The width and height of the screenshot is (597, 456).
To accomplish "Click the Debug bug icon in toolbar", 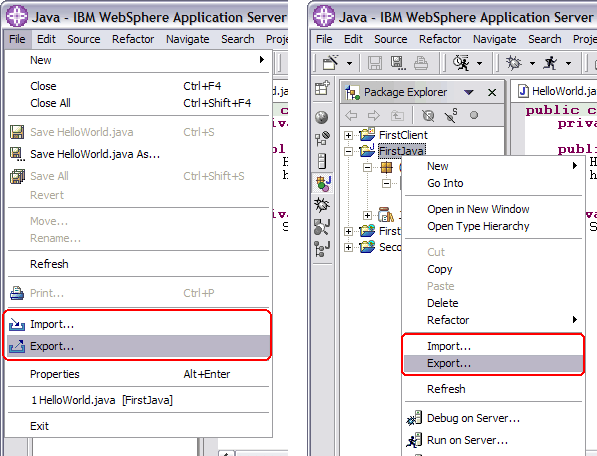I will pos(514,63).
